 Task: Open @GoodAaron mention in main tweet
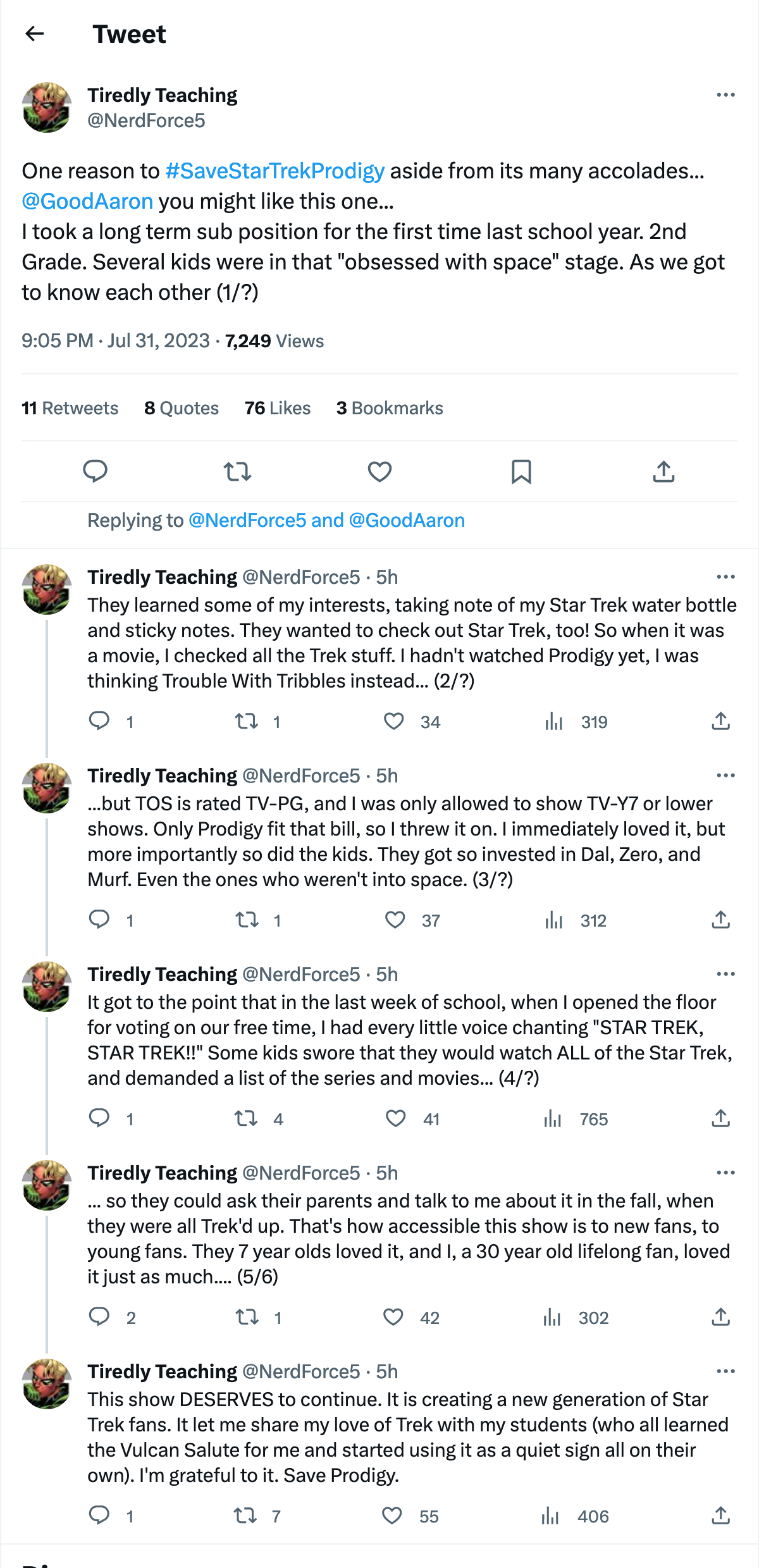[x=87, y=201]
